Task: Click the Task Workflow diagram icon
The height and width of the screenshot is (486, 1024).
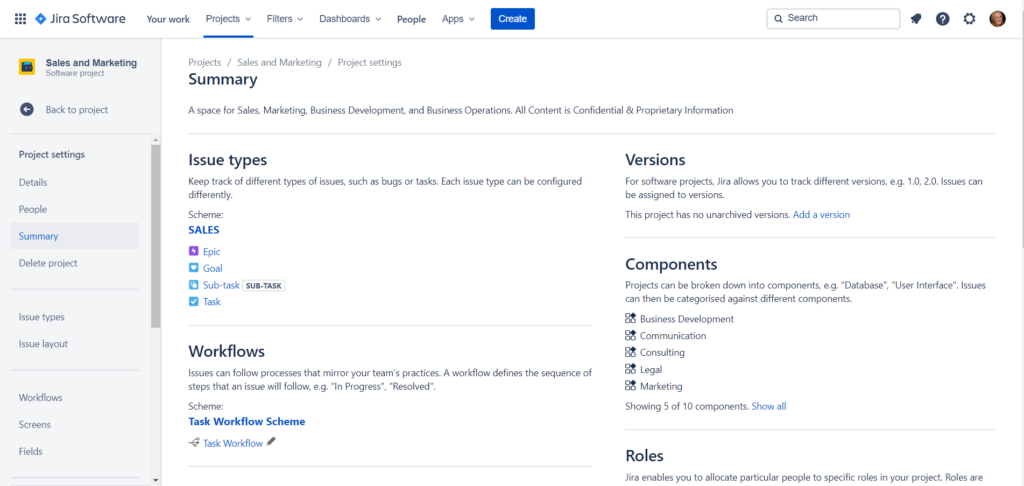Action: point(194,443)
